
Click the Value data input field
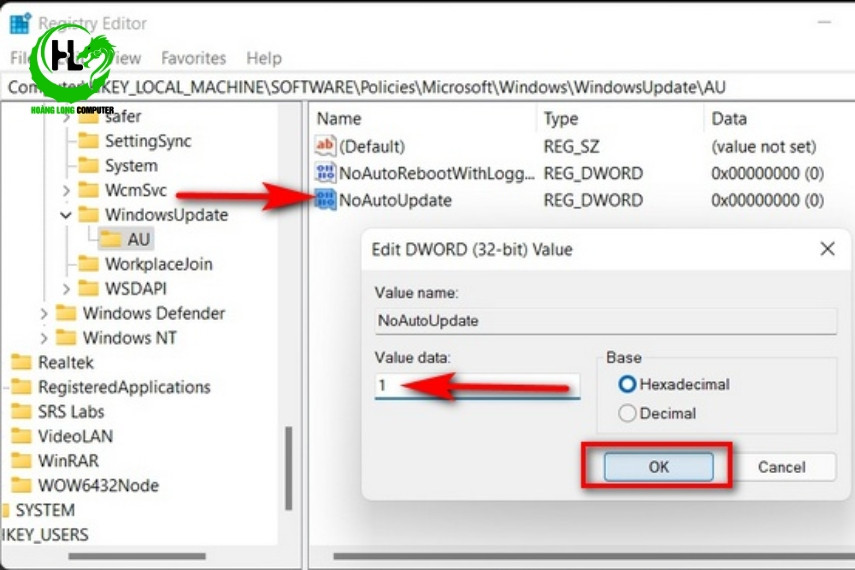pyautogui.click(x=477, y=386)
